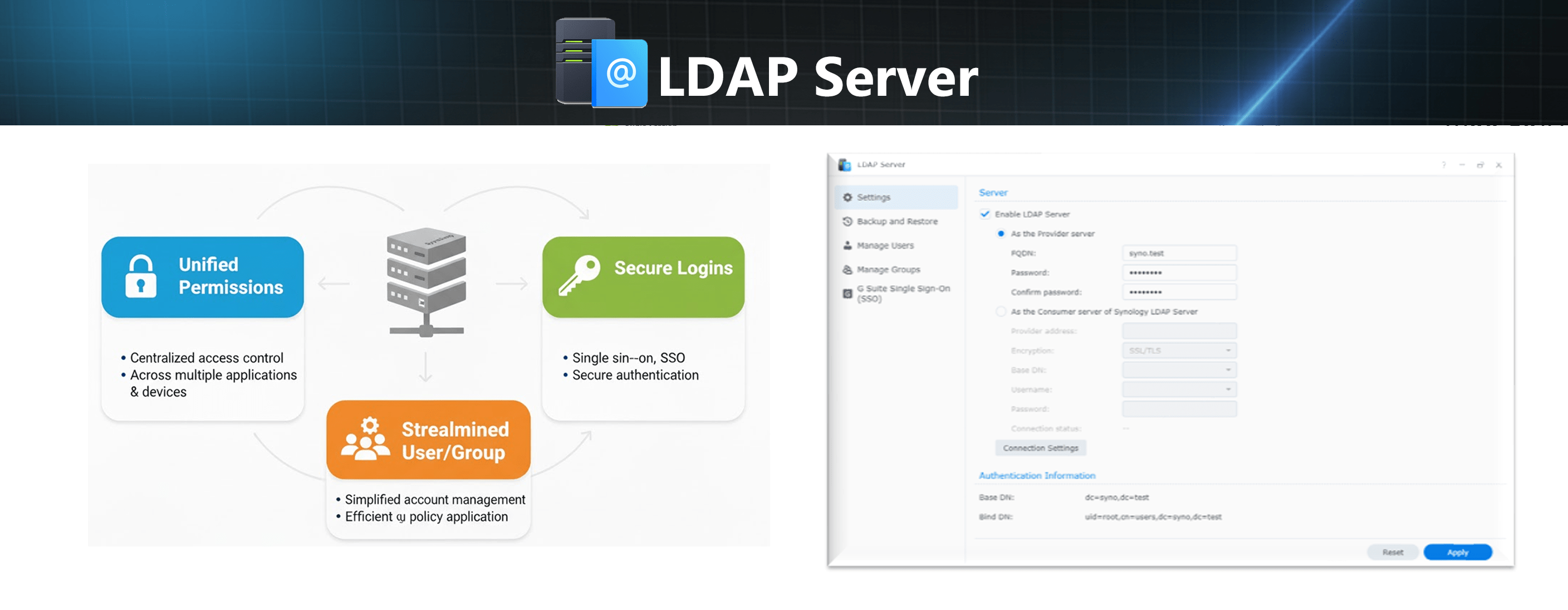Uncheck the Enable LDAP Server checkbox
This screenshot has width=1568, height=610.
(985, 214)
